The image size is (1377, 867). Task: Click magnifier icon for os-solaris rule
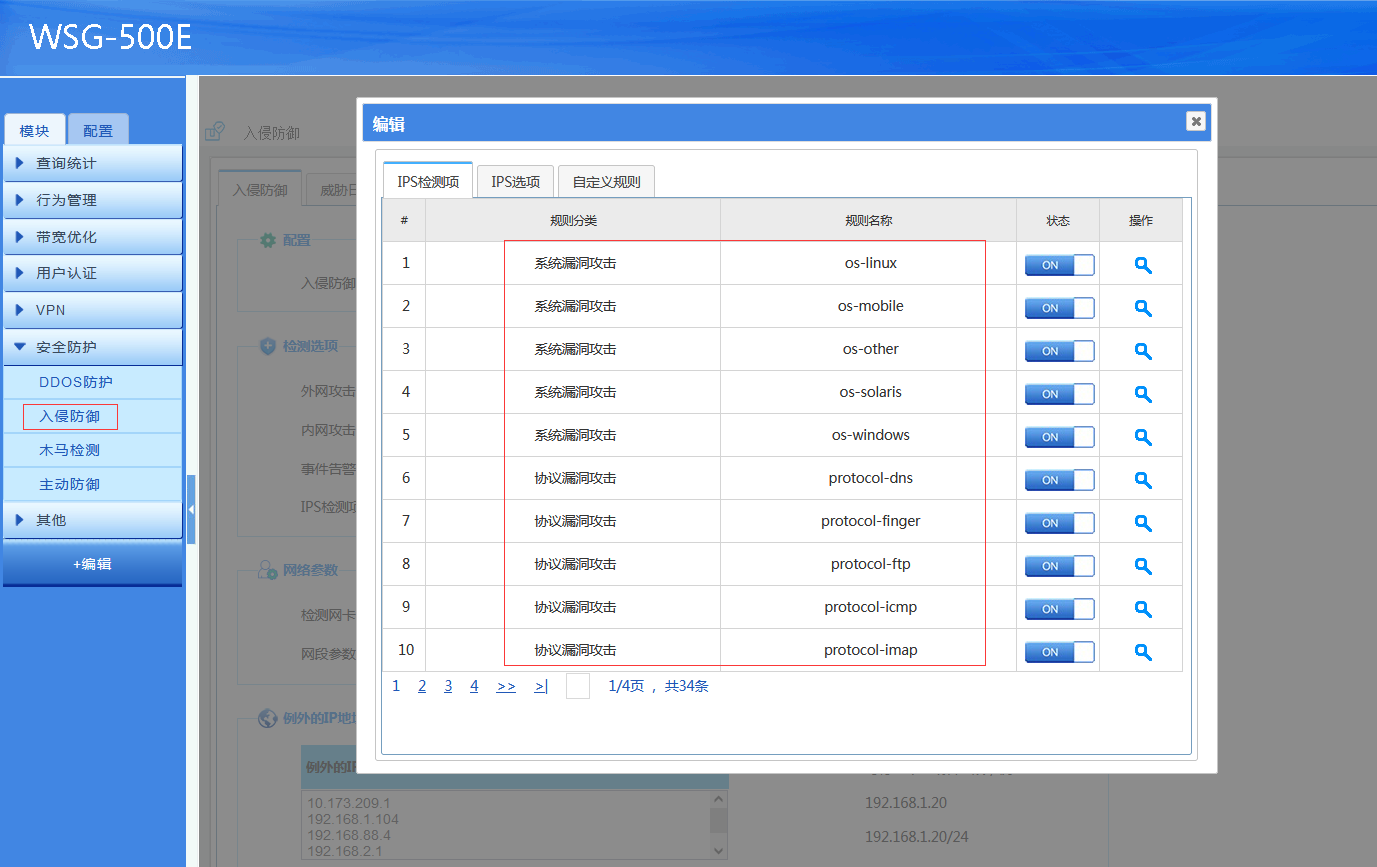point(1143,394)
